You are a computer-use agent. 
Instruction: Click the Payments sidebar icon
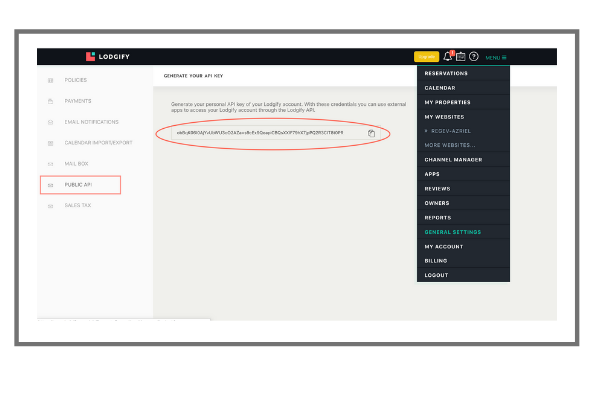(x=51, y=101)
